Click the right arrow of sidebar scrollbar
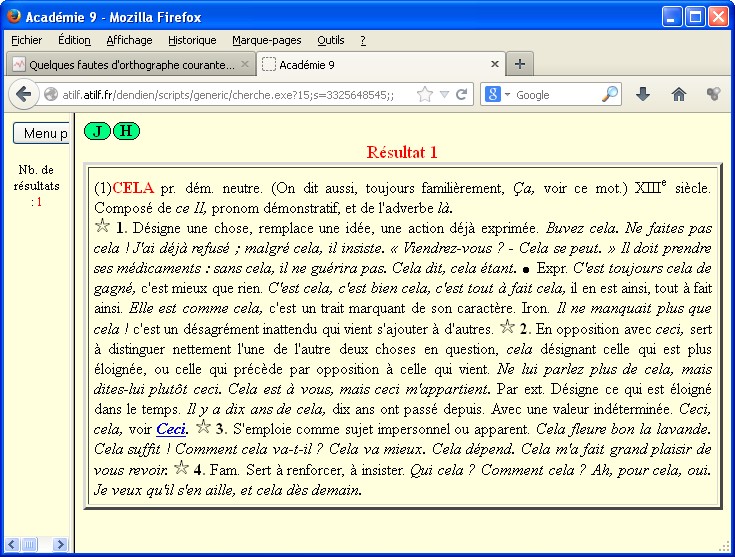 [x=60, y=544]
